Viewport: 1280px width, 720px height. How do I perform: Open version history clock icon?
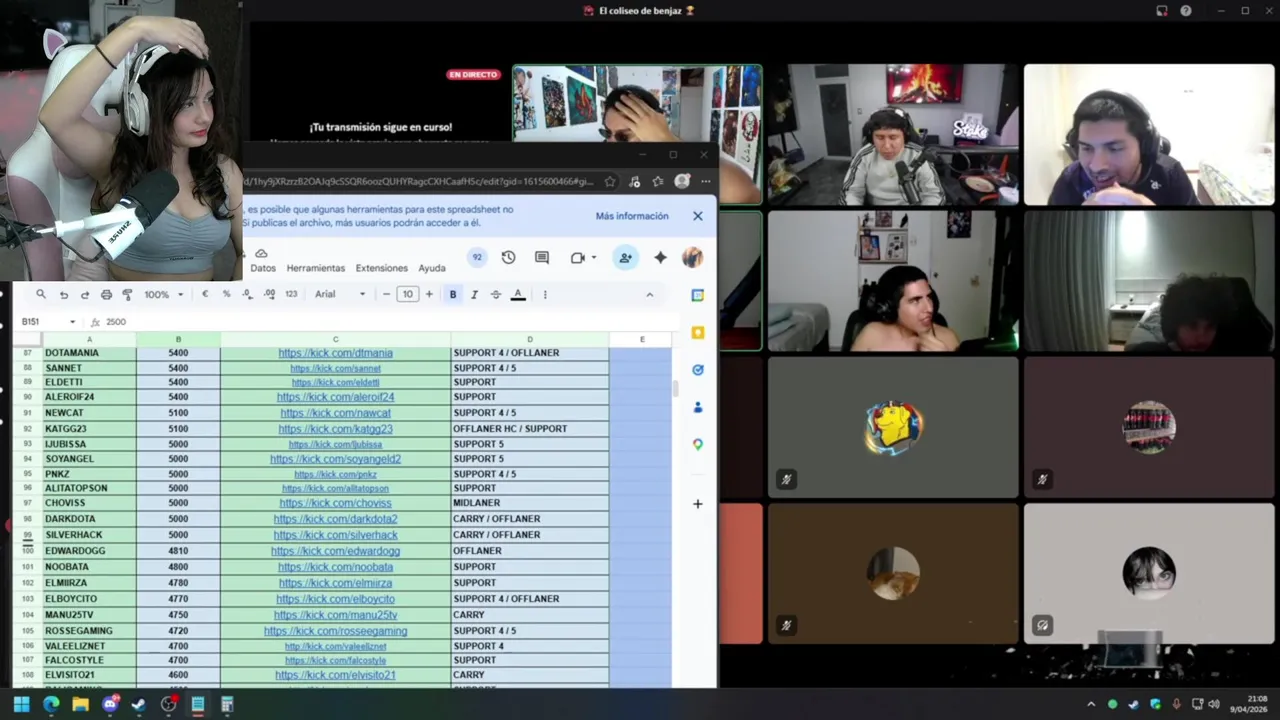(x=508, y=257)
